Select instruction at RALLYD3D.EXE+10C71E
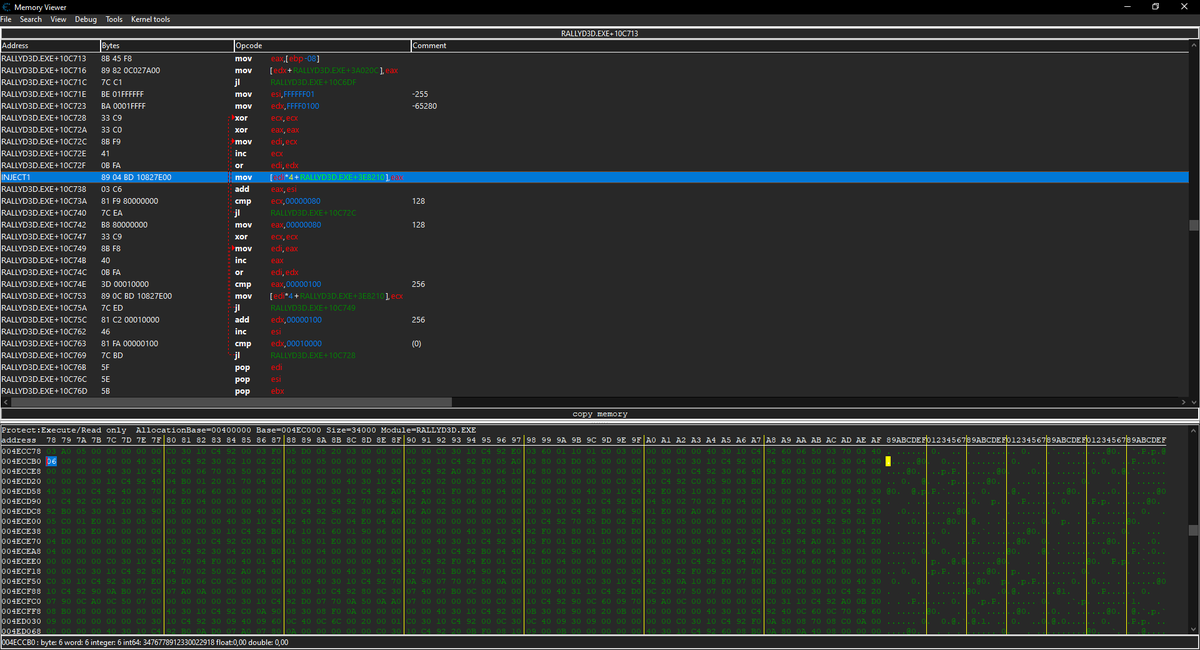Image resolution: width=1200 pixels, height=650 pixels. pyautogui.click(x=594, y=94)
